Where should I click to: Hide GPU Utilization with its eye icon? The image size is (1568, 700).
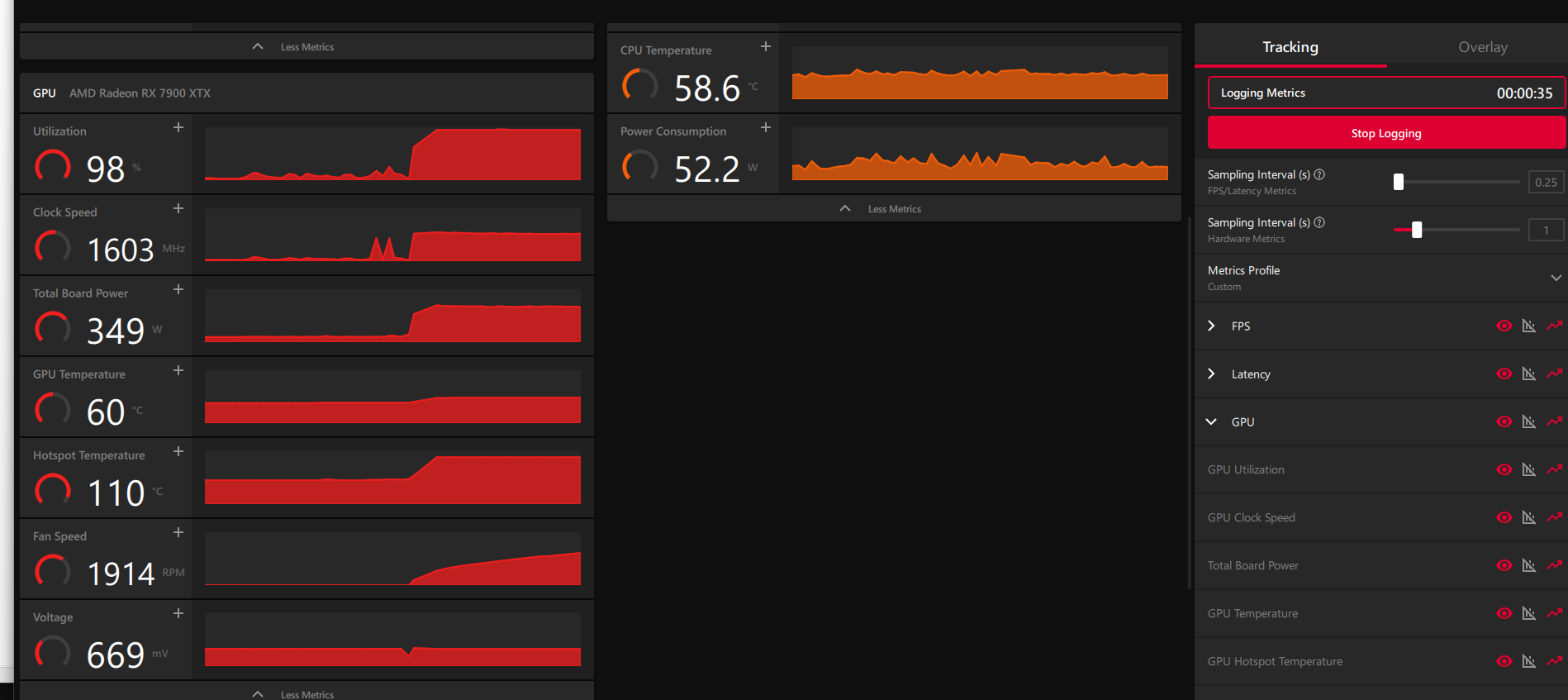point(1504,469)
